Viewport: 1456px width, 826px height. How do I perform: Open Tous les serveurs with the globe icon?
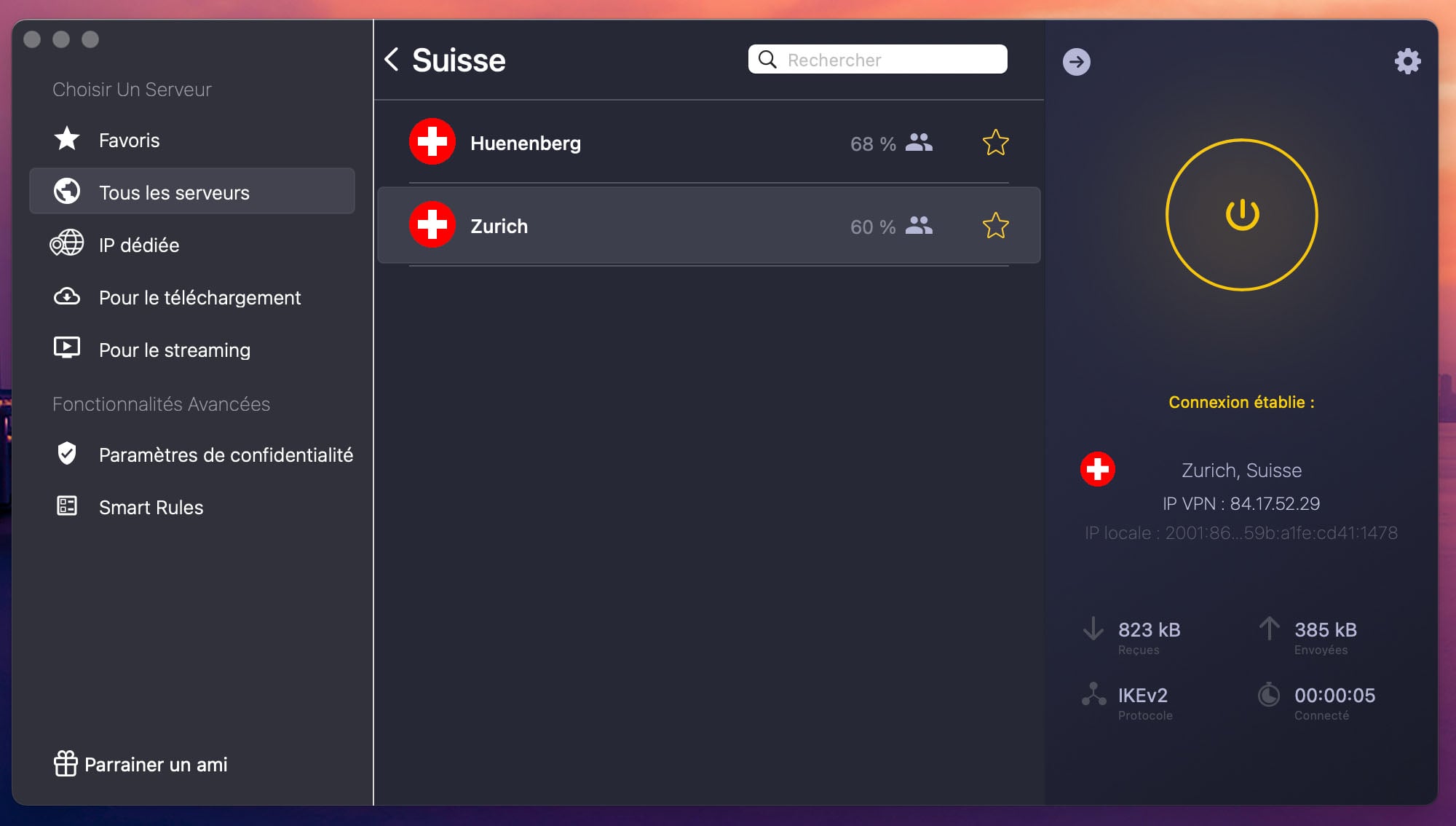66,192
